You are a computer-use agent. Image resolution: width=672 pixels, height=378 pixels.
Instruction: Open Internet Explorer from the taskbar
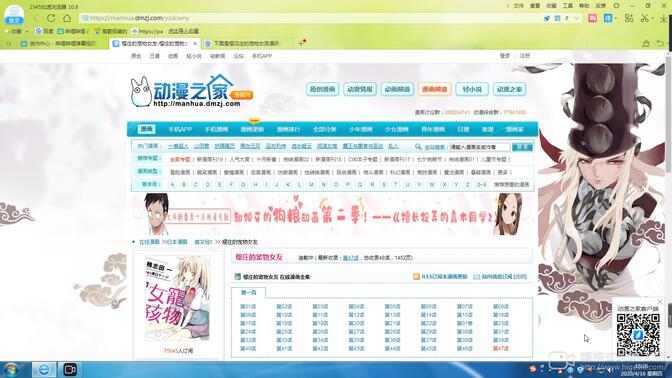44,369
